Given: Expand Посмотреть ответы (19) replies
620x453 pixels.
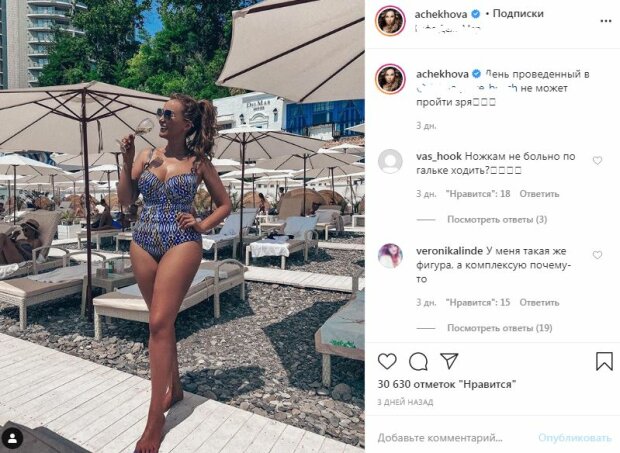Looking at the screenshot, I should coord(500,328).
